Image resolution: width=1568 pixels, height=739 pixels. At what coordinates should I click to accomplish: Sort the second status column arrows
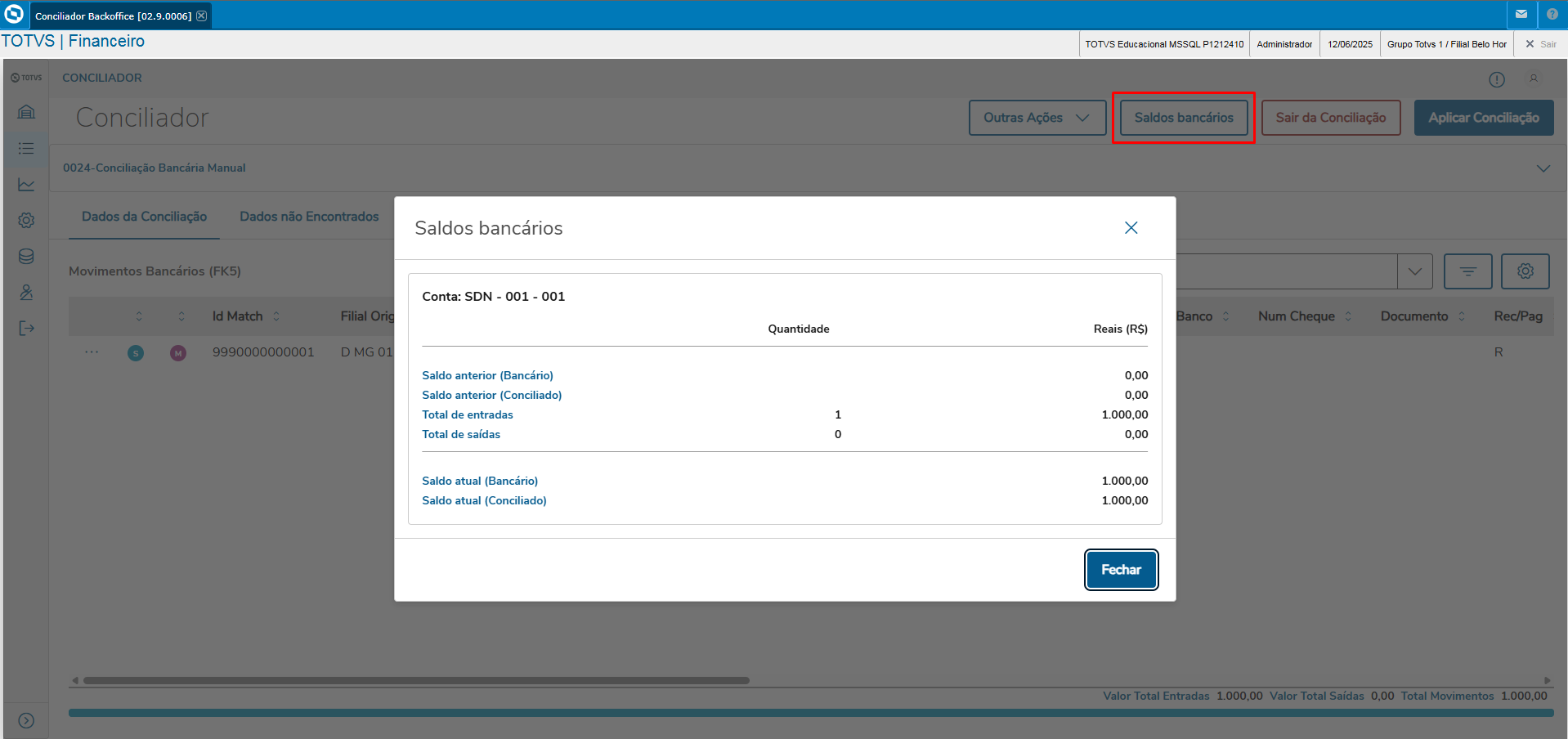click(181, 316)
